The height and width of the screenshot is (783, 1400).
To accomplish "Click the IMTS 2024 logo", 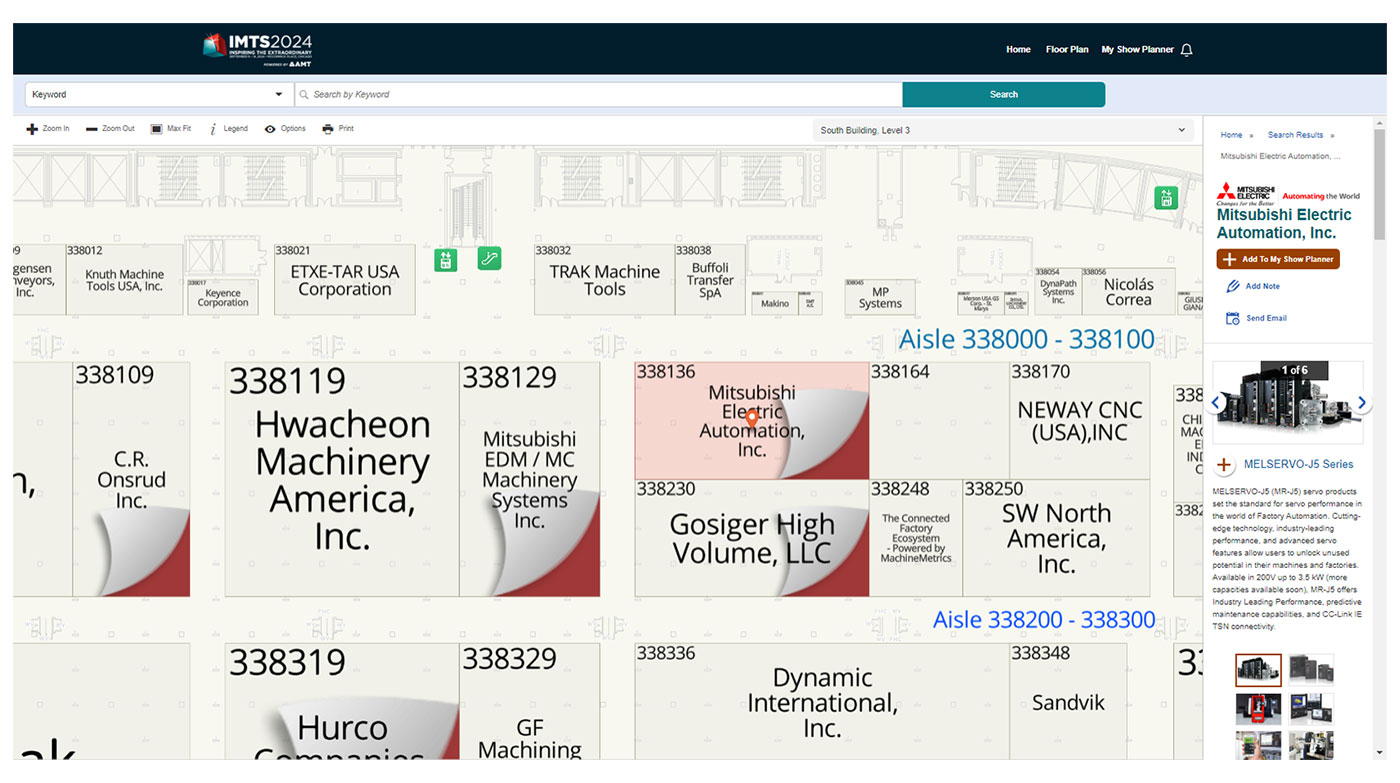I will (x=258, y=50).
